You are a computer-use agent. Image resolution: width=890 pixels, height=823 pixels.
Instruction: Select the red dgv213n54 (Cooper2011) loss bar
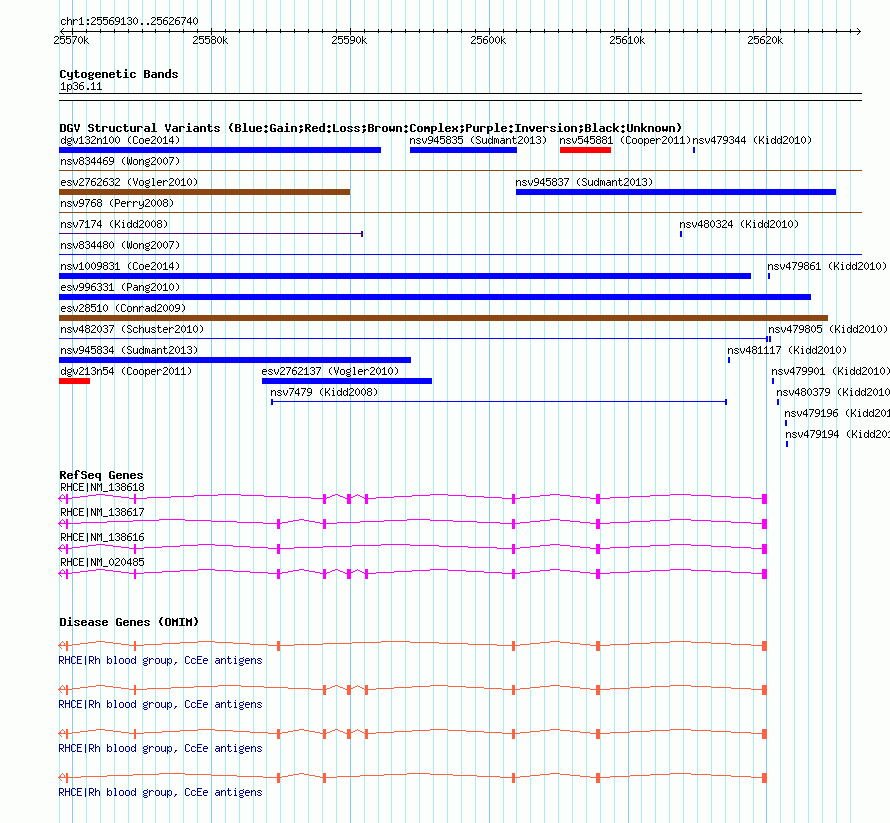(x=74, y=381)
